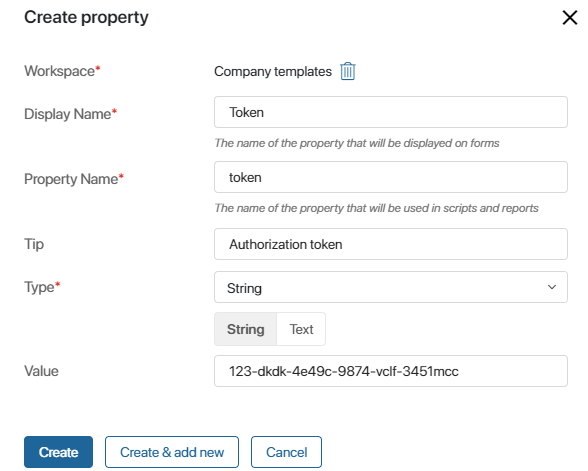The height and width of the screenshot is (471, 588).
Task: Click the Company templates workspace text
Action: 273,71
